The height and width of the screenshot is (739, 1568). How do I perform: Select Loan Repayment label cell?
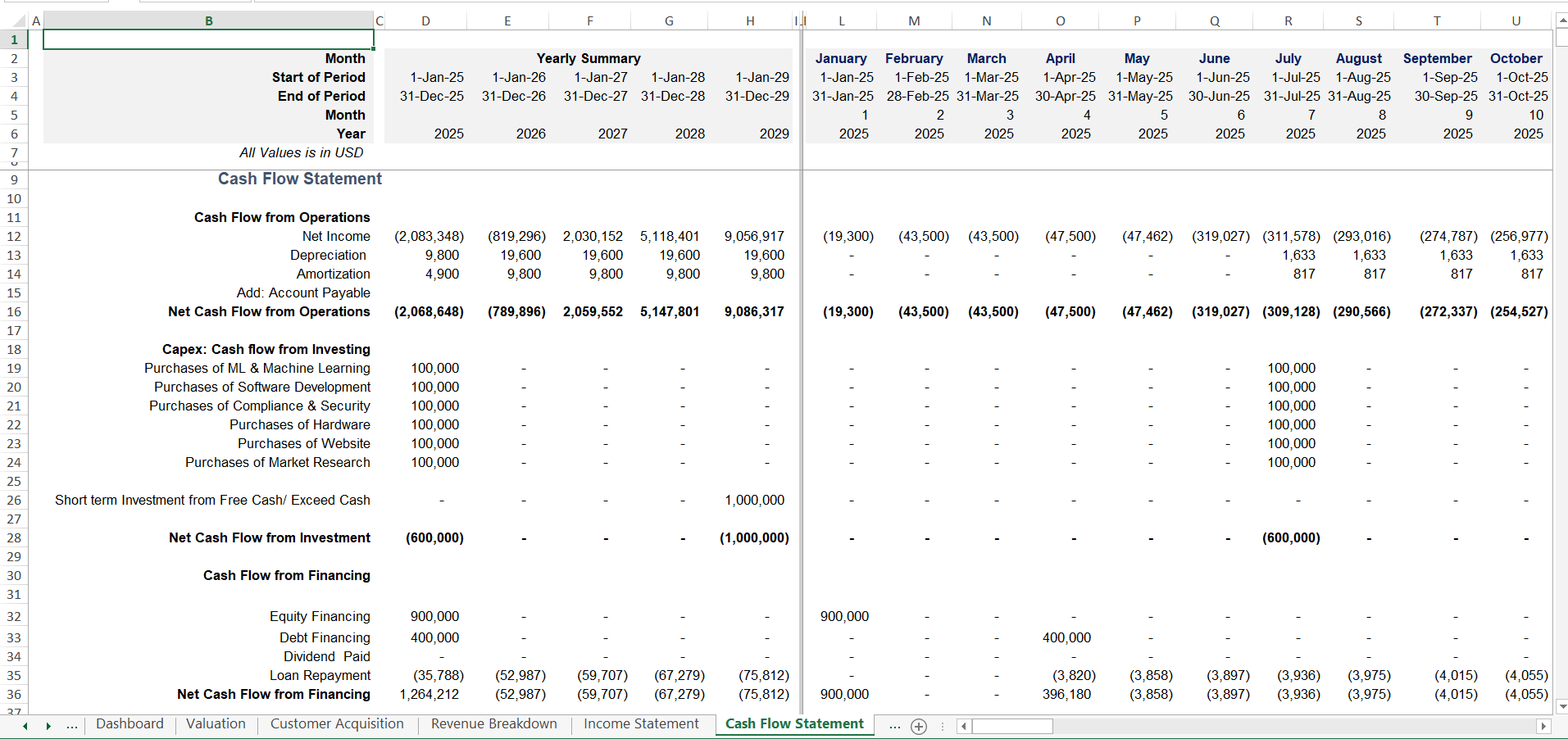[x=320, y=676]
